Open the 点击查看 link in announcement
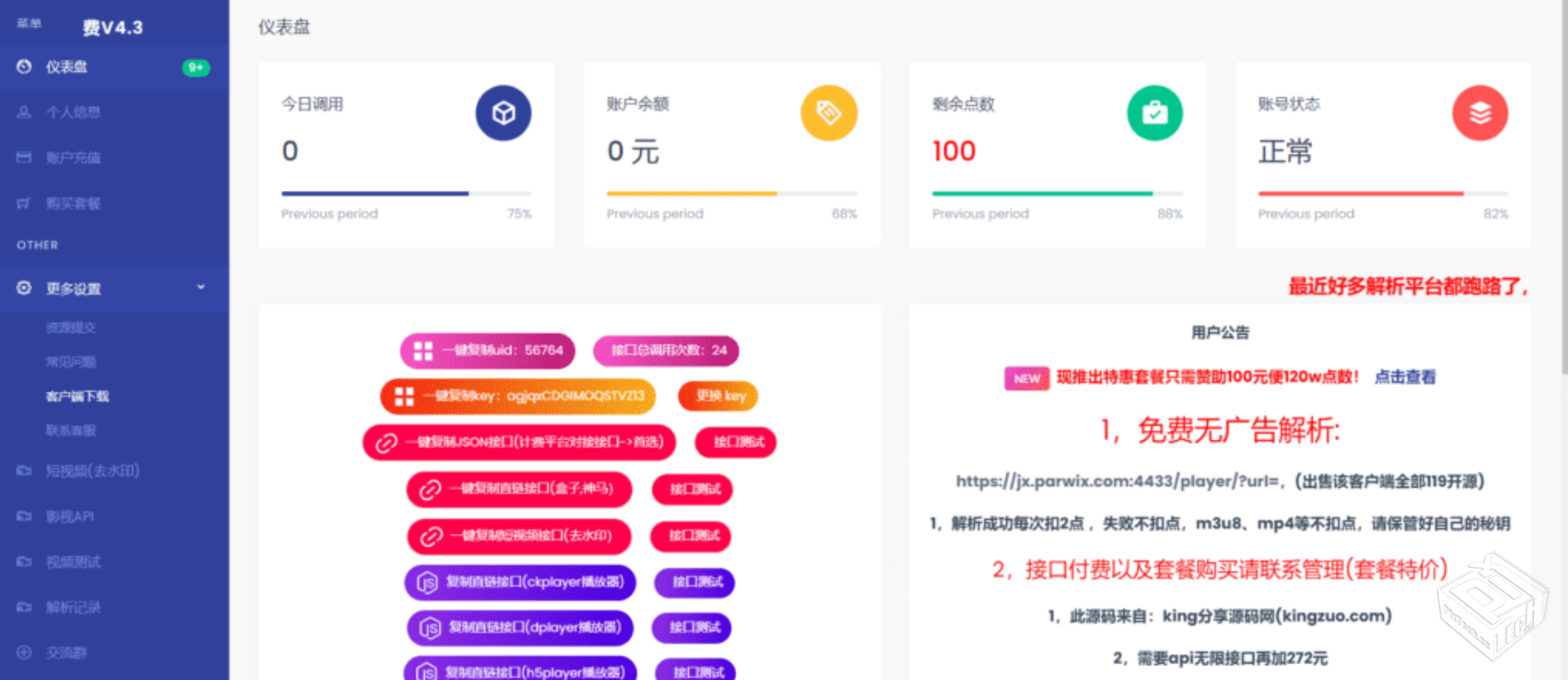 [x=1404, y=378]
